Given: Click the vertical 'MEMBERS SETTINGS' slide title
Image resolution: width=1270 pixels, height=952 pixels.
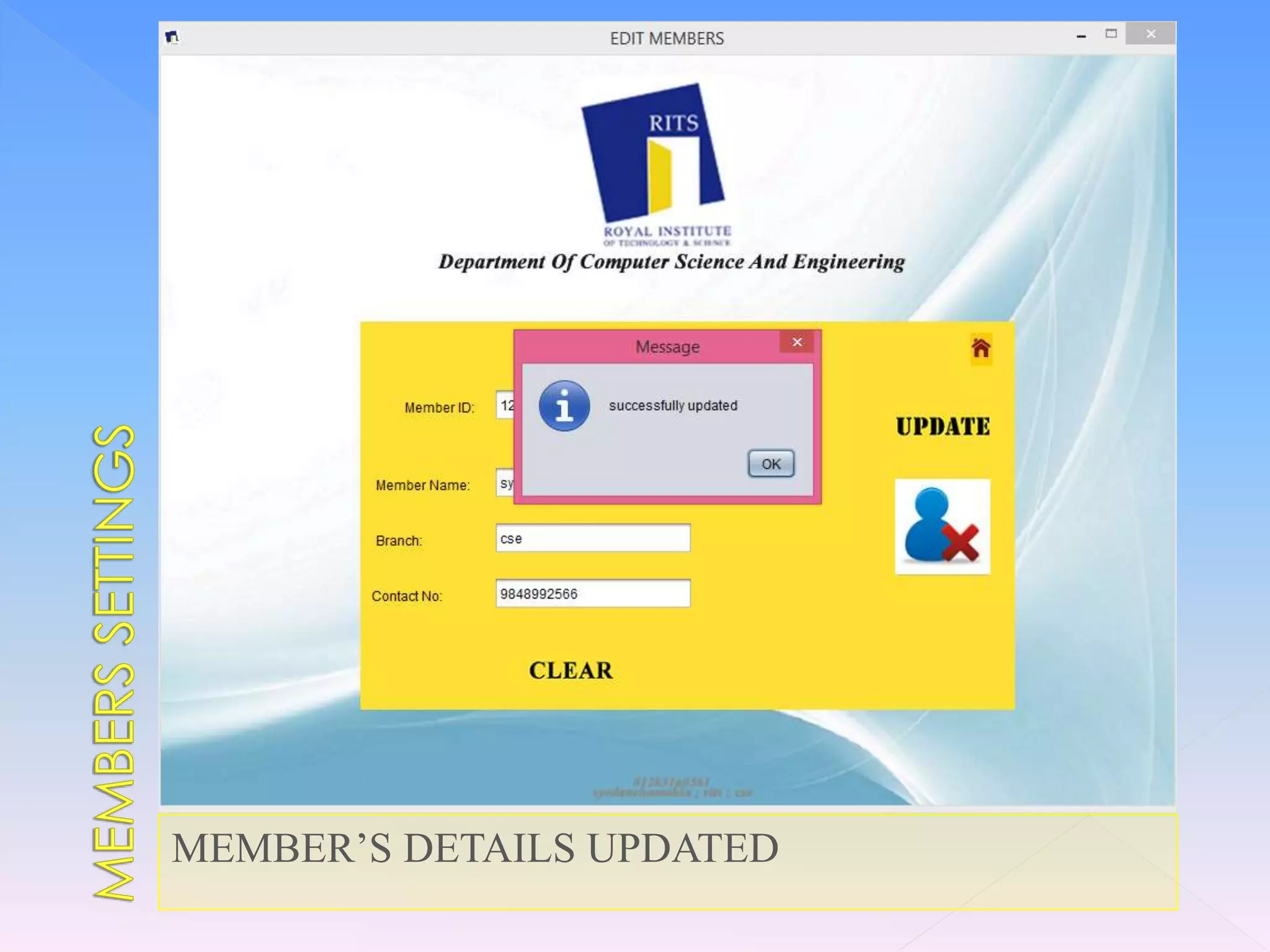Looking at the screenshot, I should (113, 662).
